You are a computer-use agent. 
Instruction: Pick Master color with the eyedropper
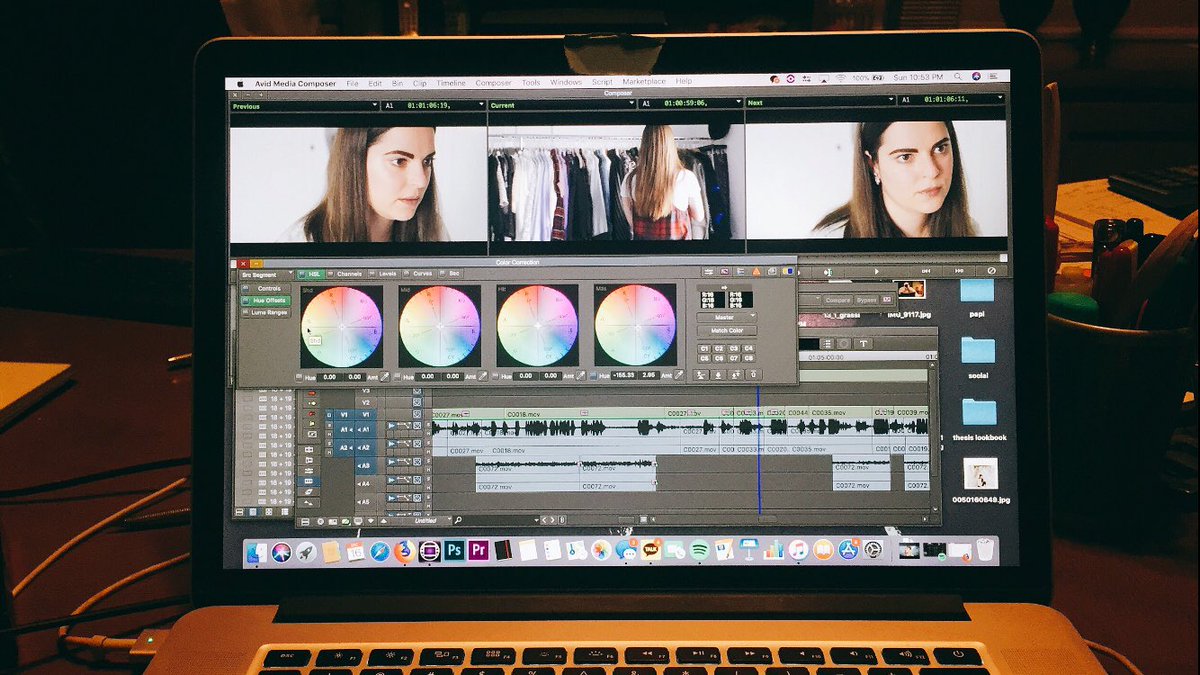tap(679, 376)
